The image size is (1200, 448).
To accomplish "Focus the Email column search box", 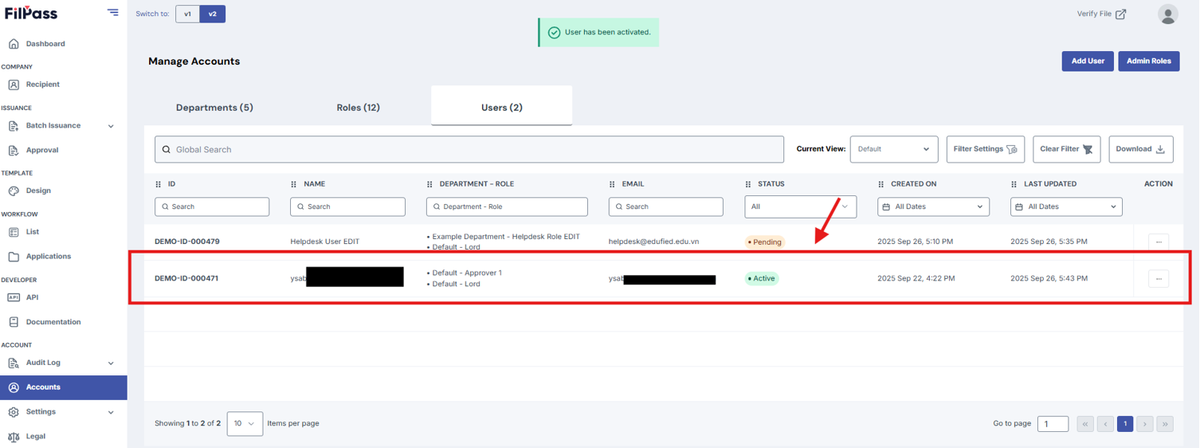I will click(666, 207).
